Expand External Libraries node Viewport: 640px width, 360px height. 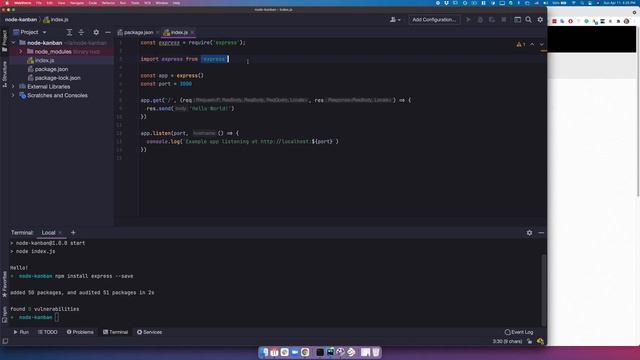[x=13, y=87]
